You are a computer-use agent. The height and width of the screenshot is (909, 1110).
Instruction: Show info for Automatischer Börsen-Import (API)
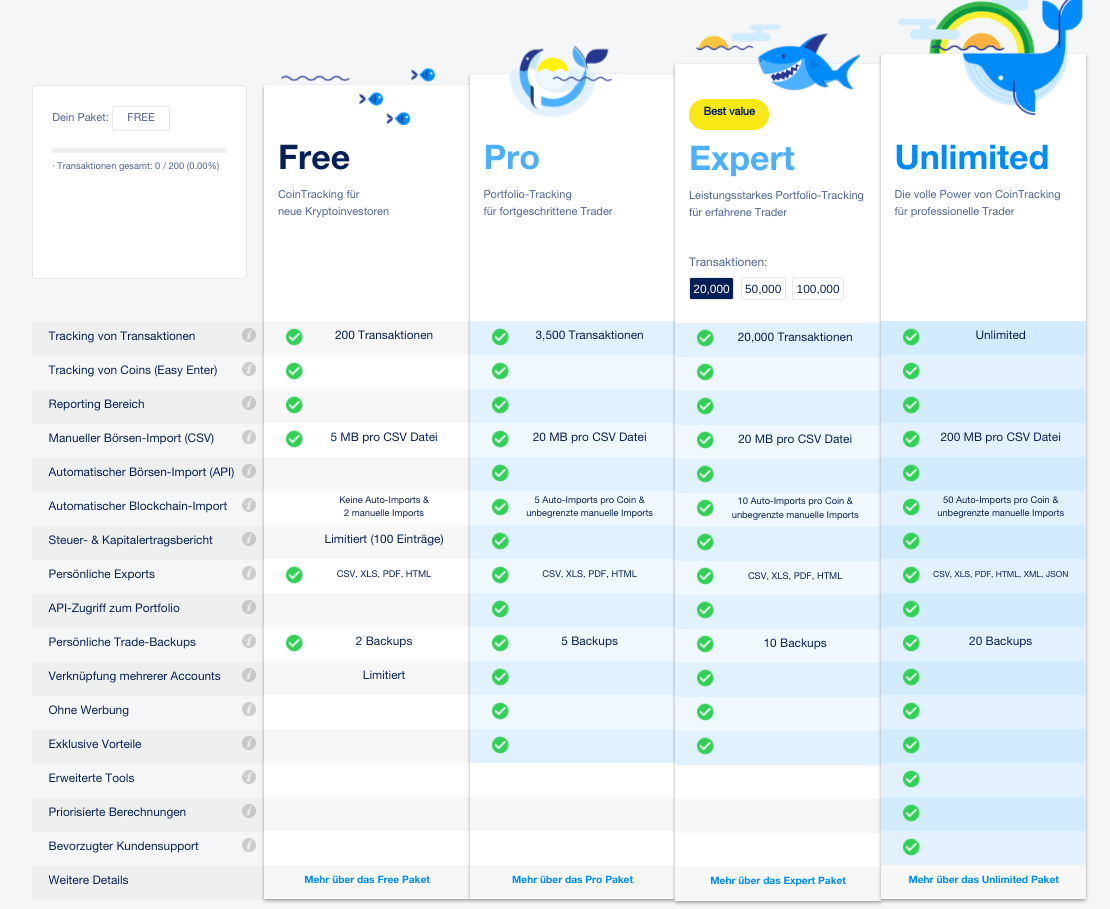pos(248,471)
